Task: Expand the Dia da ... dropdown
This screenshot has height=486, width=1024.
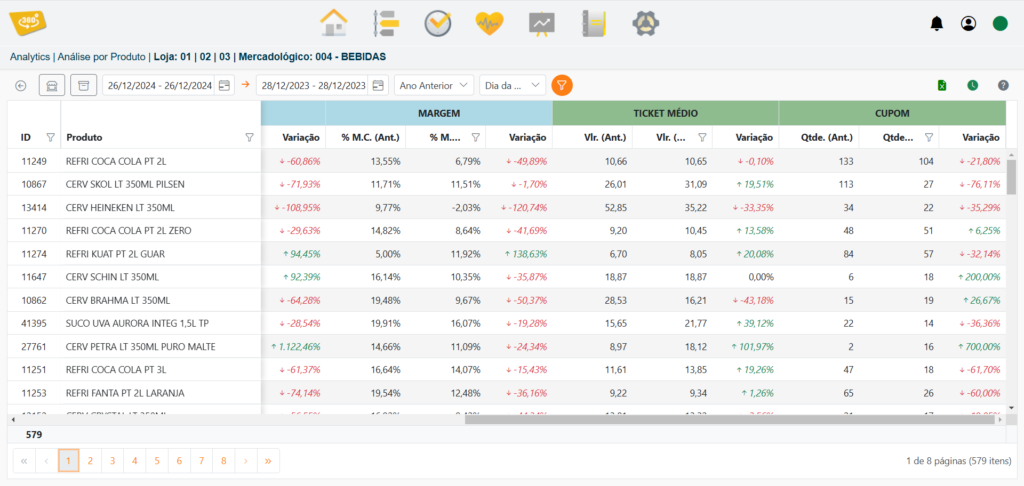Action: (513, 85)
